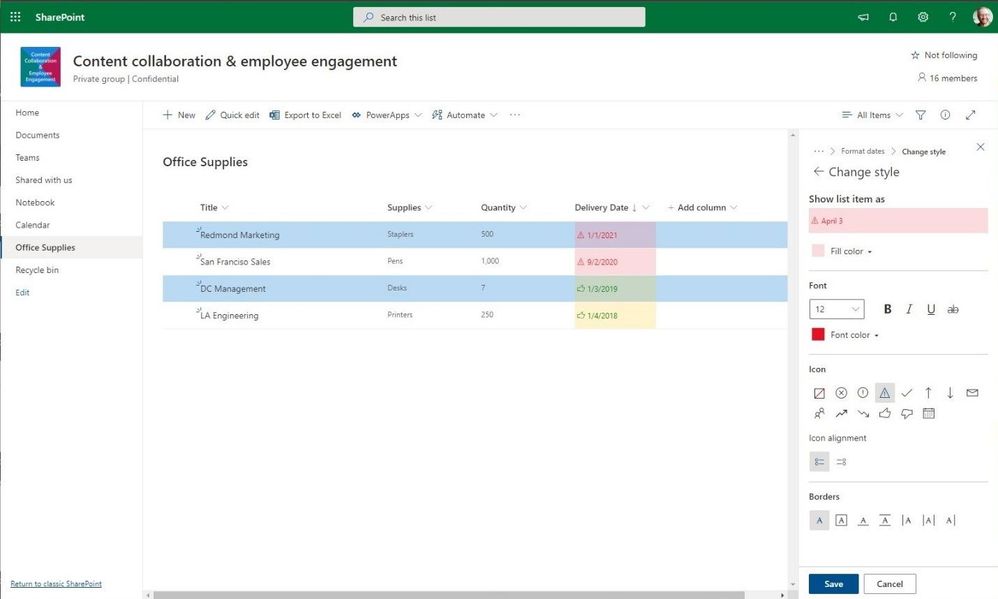This screenshot has height=599, width=998.
Task: Open the help question mark
Action: tap(952, 17)
